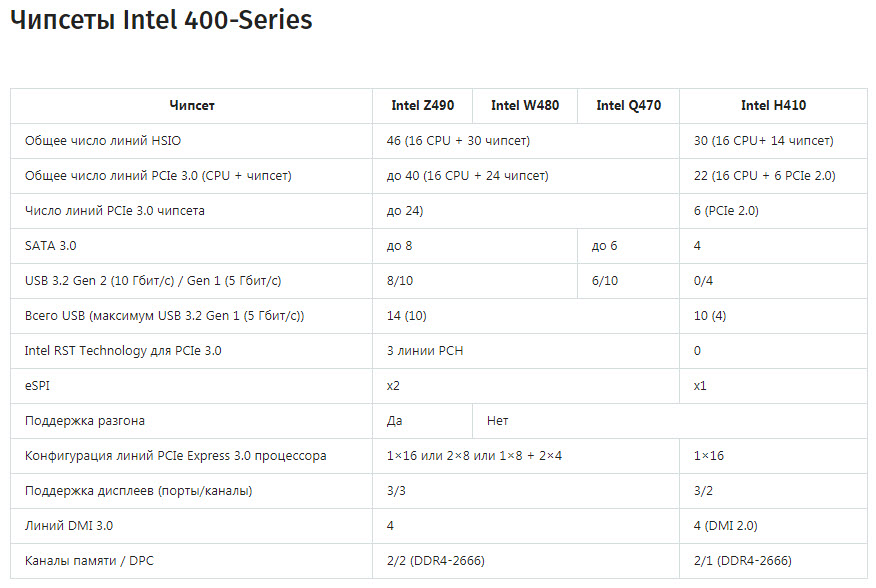
Task: Select the "46 (16 CPU + 30 чипсет)" cell
Action: click(457, 141)
